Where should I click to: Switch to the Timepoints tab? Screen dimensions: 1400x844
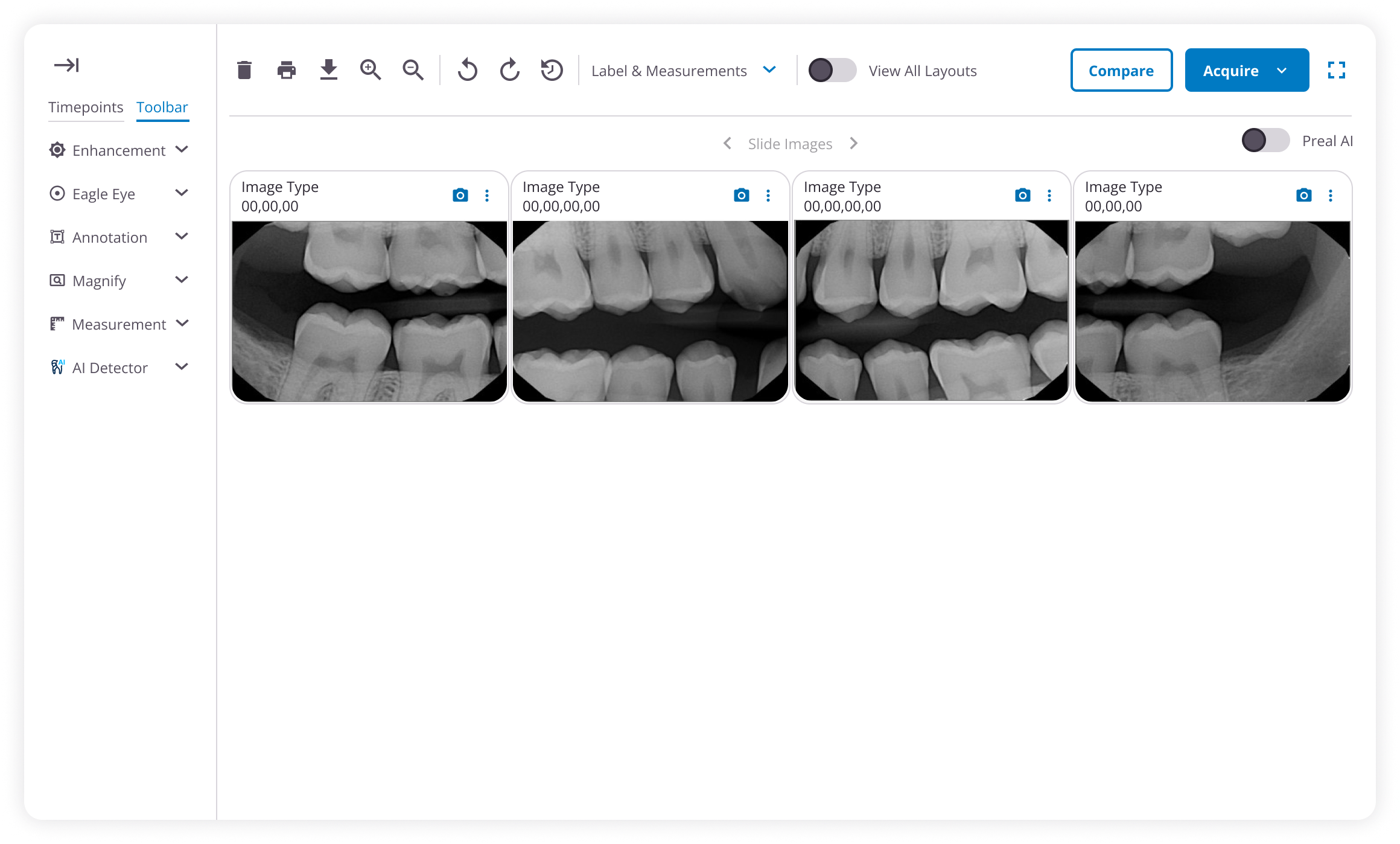coord(86,107)
